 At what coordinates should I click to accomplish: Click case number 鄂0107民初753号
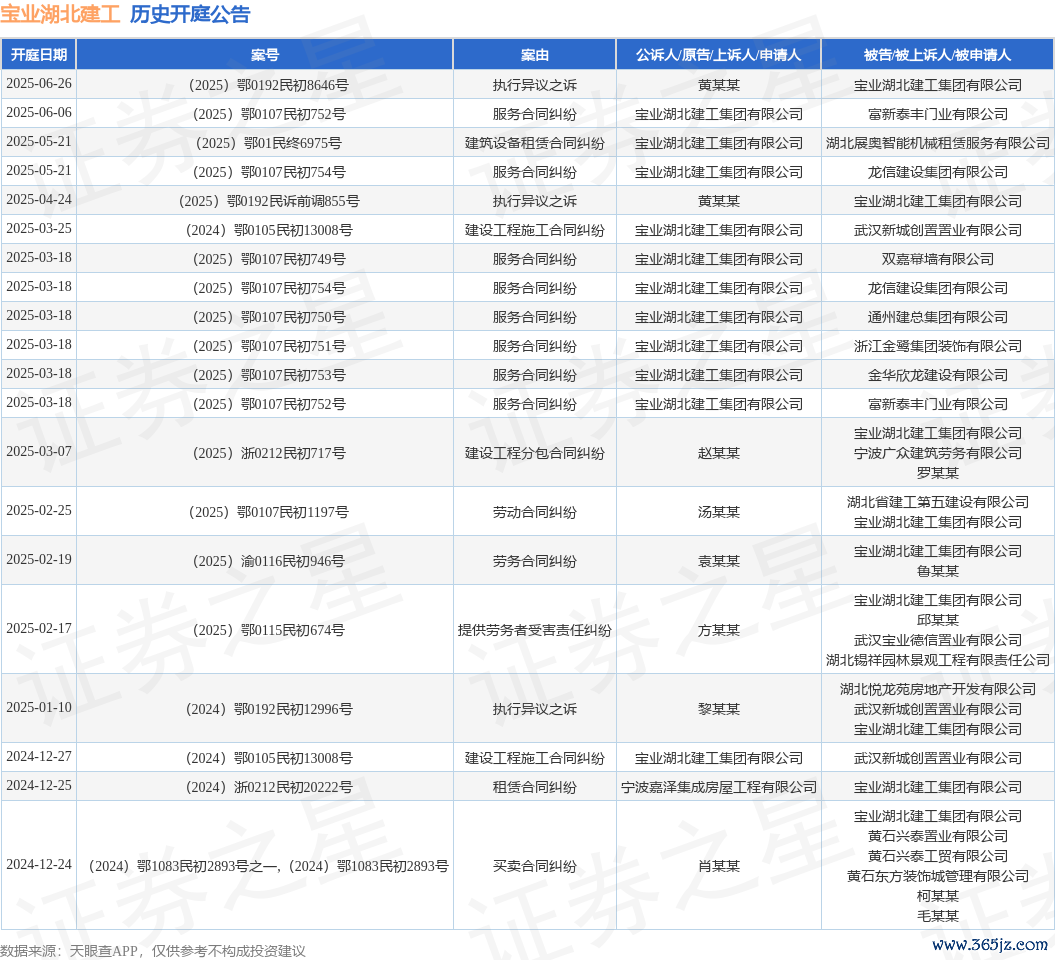pos(268,375)
